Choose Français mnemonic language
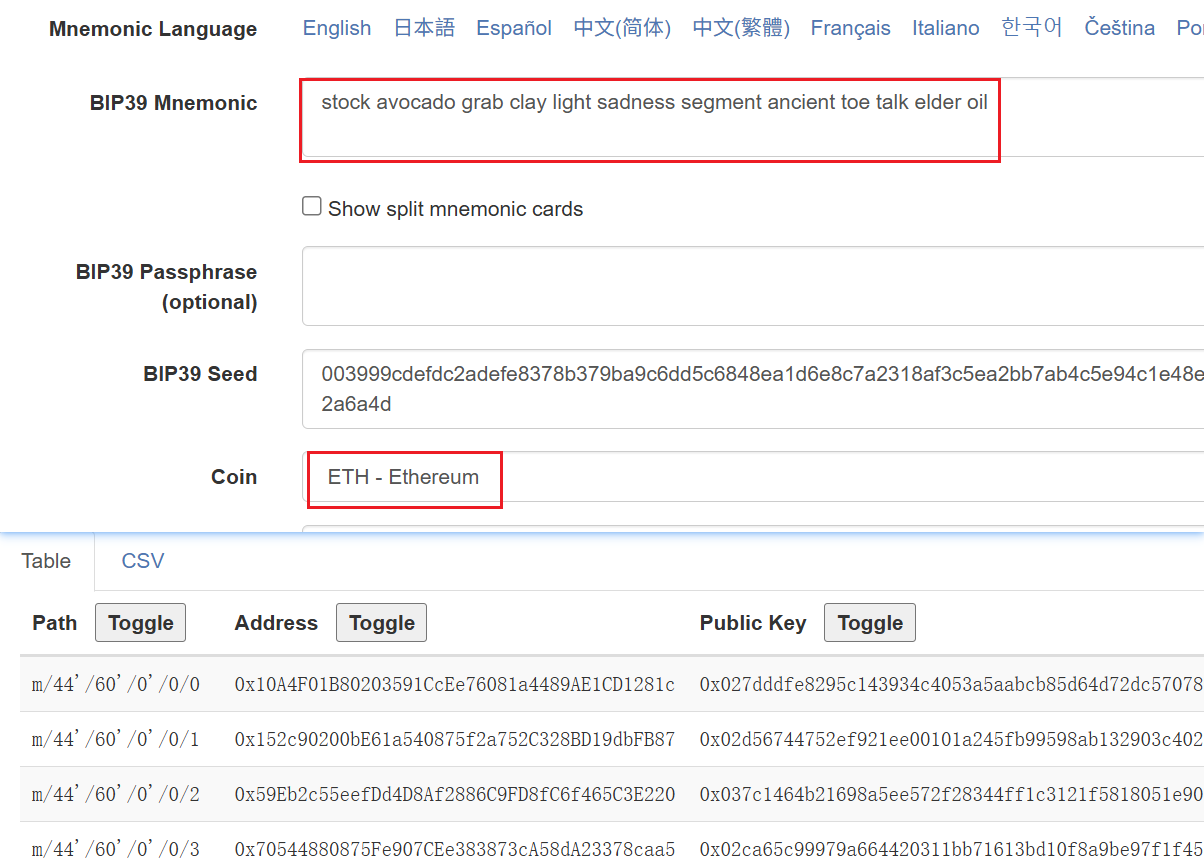Image resolution: width=1204 pixels, height=859 pixels. (850, 28)
